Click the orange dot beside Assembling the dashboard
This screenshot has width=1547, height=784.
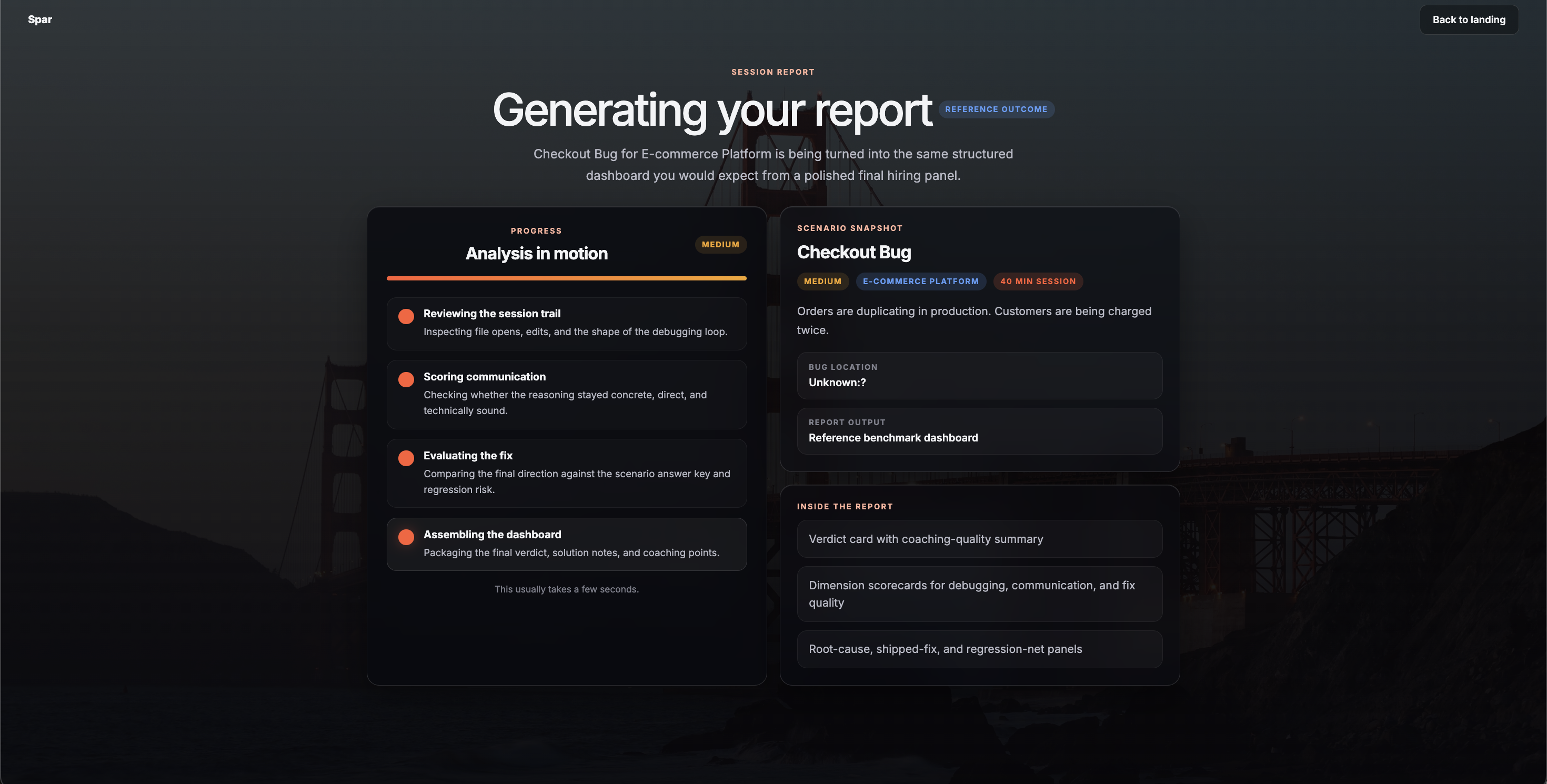click(x=406, y=537)
